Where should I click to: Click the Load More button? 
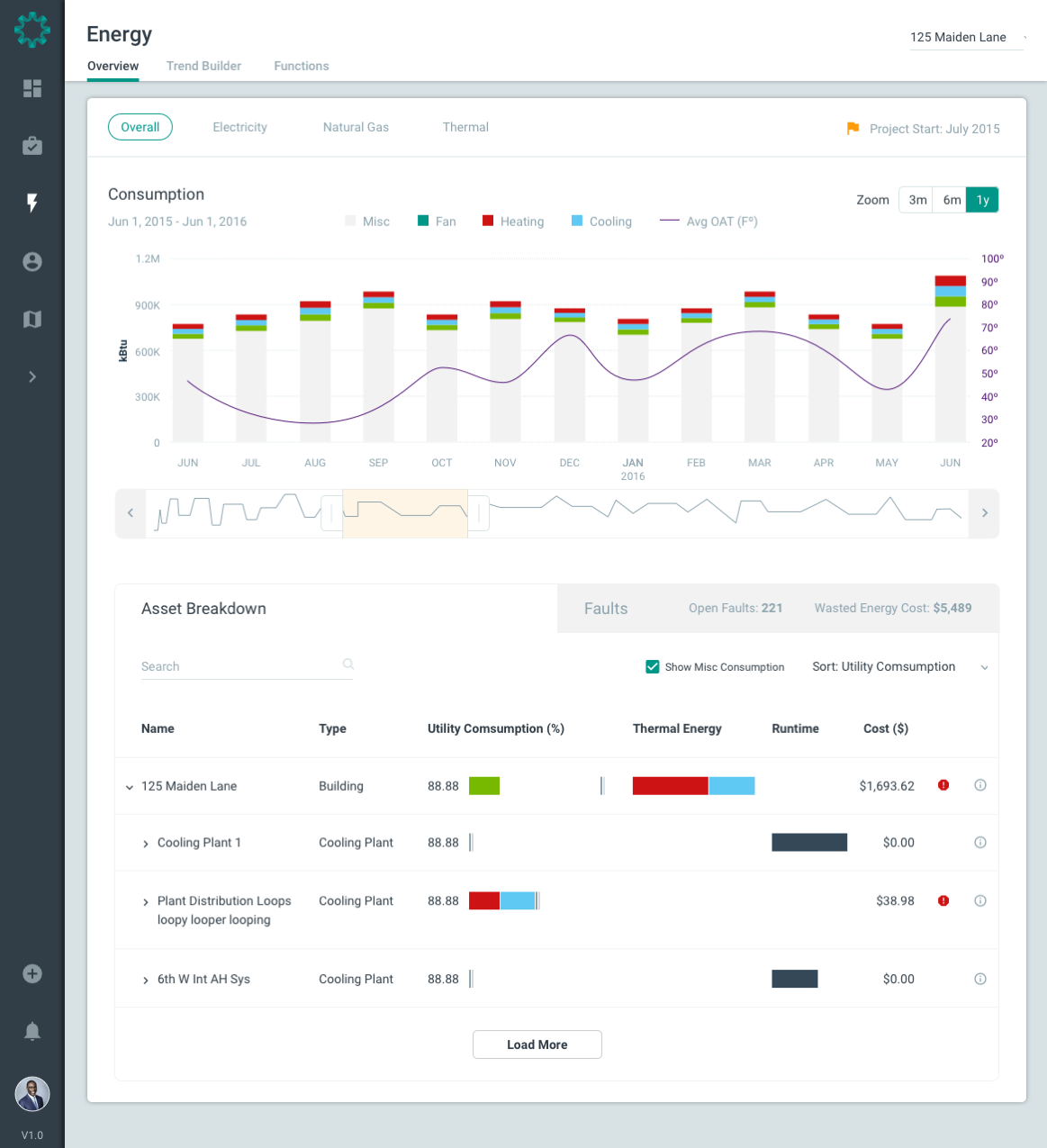(x=537, y=1044)
